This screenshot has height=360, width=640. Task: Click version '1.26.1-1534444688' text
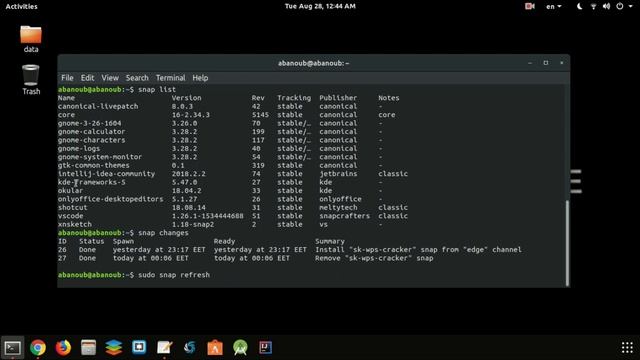[x=207, y=216]
